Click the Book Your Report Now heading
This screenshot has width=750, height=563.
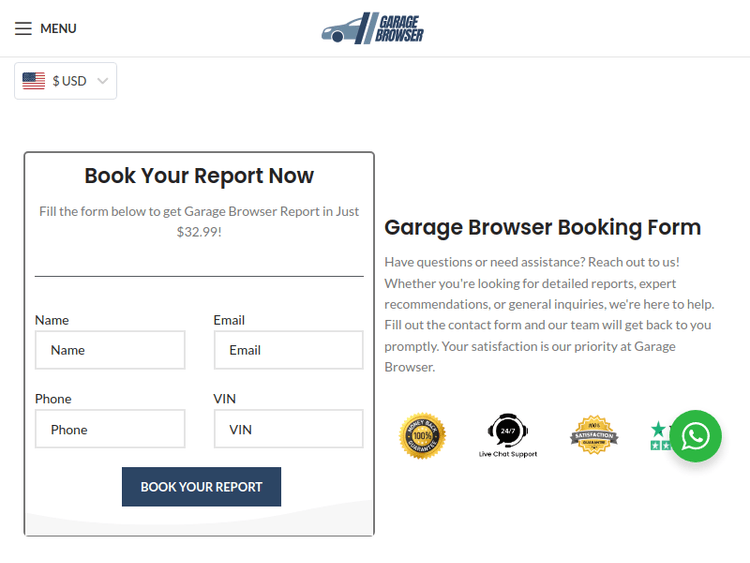coord(199,176)
